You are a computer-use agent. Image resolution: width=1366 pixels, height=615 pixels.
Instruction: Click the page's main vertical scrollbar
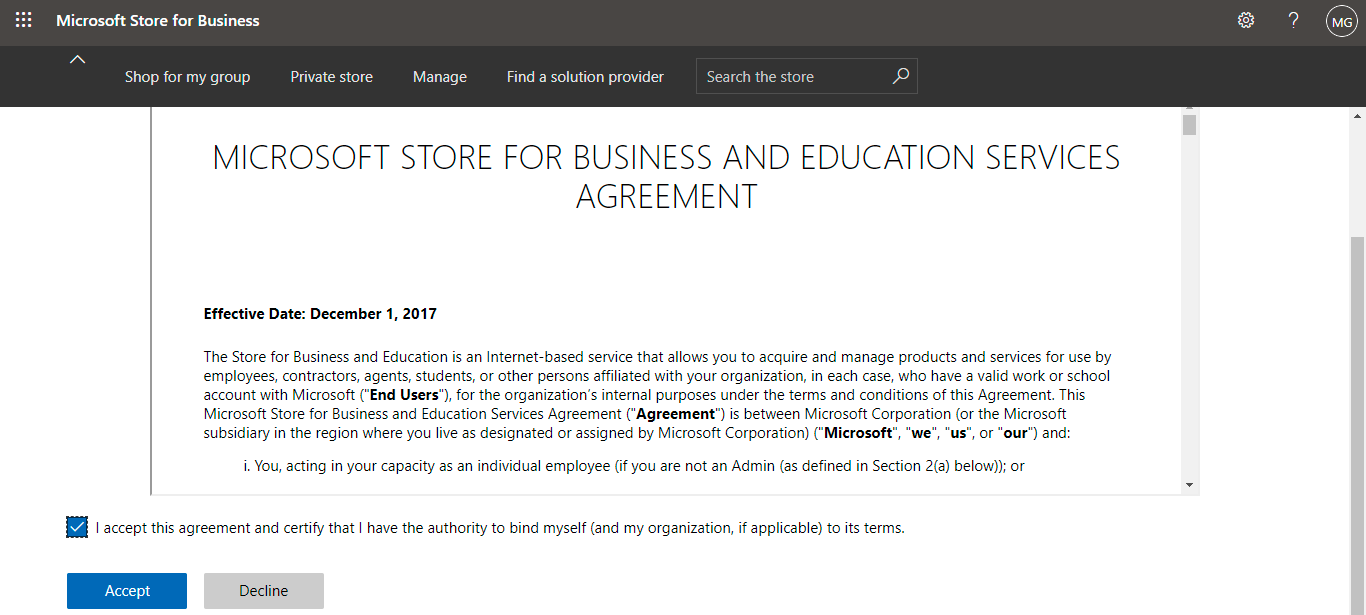1357,425
